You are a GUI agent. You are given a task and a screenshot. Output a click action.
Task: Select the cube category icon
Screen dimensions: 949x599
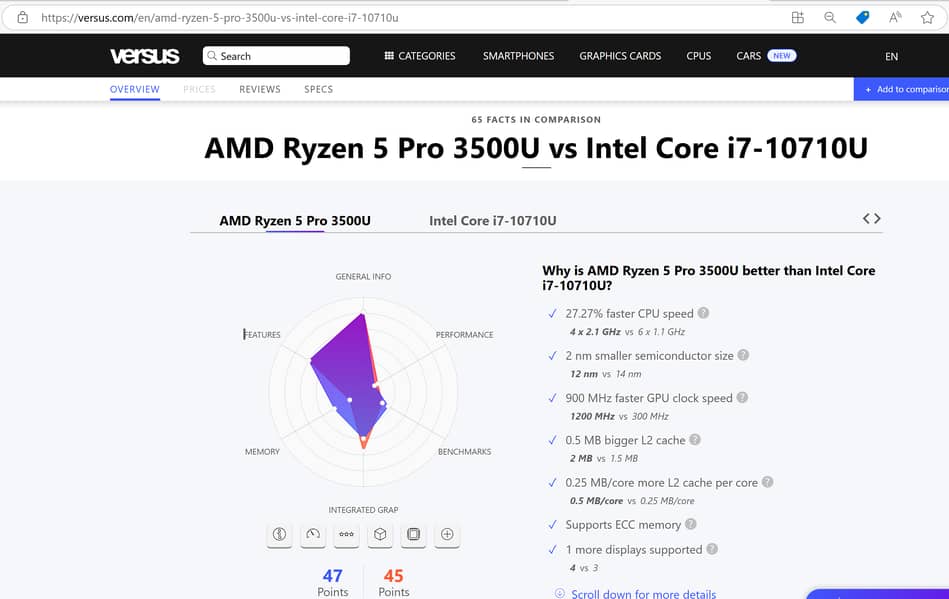coord(380,534)
